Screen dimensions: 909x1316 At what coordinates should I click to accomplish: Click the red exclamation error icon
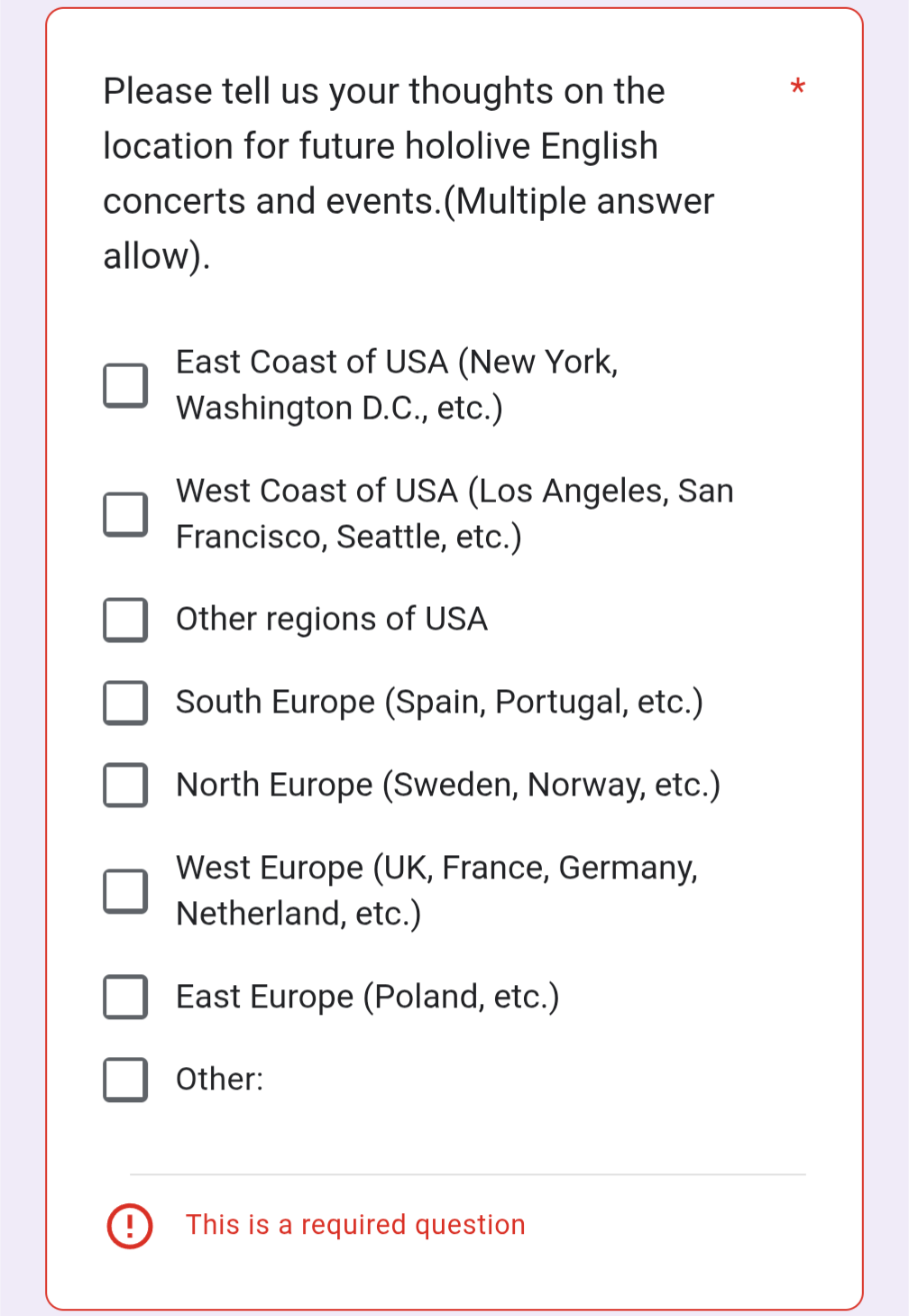(130, 1226)
